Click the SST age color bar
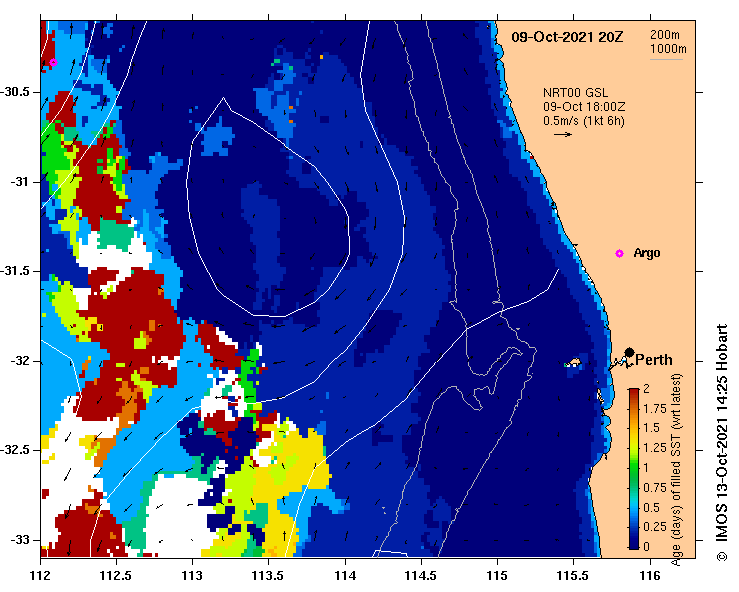Viewport: 739px width, 592px height. click(x=634, y=469)
